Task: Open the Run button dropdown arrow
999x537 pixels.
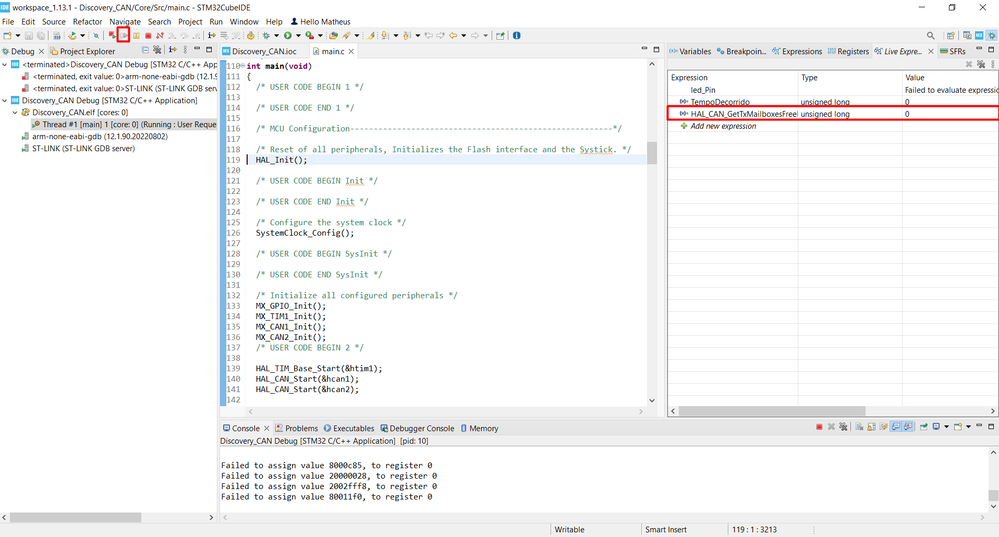Action: pyautogui.click(x=296, y=36)
